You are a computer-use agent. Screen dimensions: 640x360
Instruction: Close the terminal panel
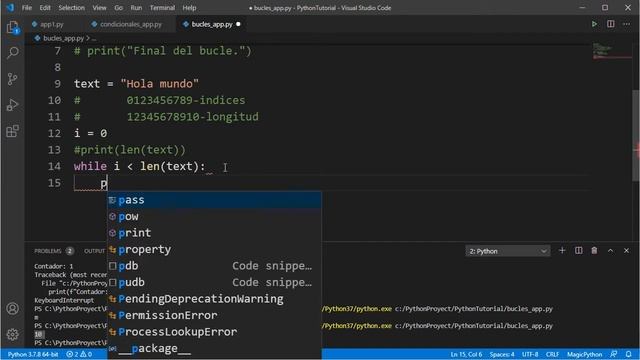627,251
